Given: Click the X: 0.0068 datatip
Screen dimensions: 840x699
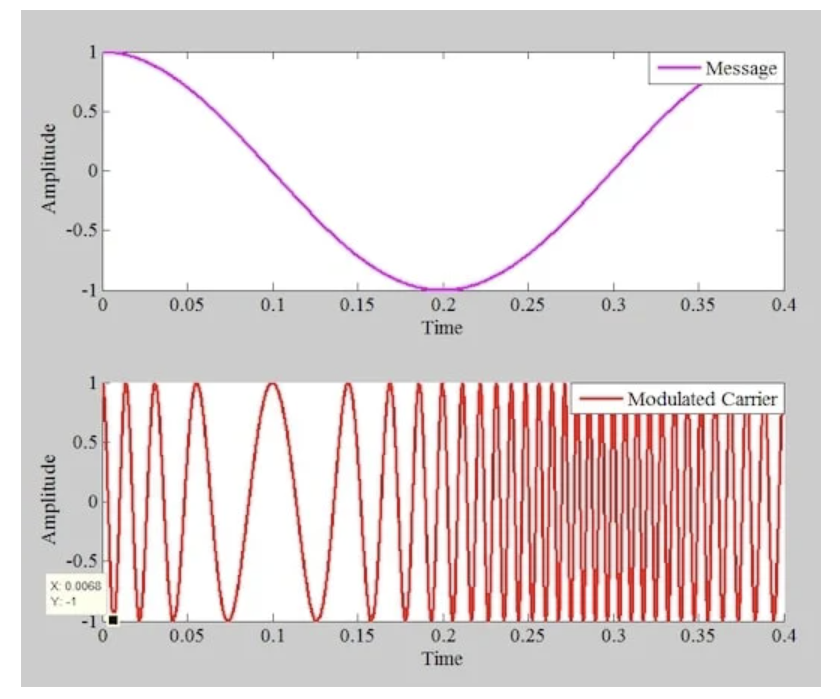Looking at the screenshot, I should (x=76, y=593).
